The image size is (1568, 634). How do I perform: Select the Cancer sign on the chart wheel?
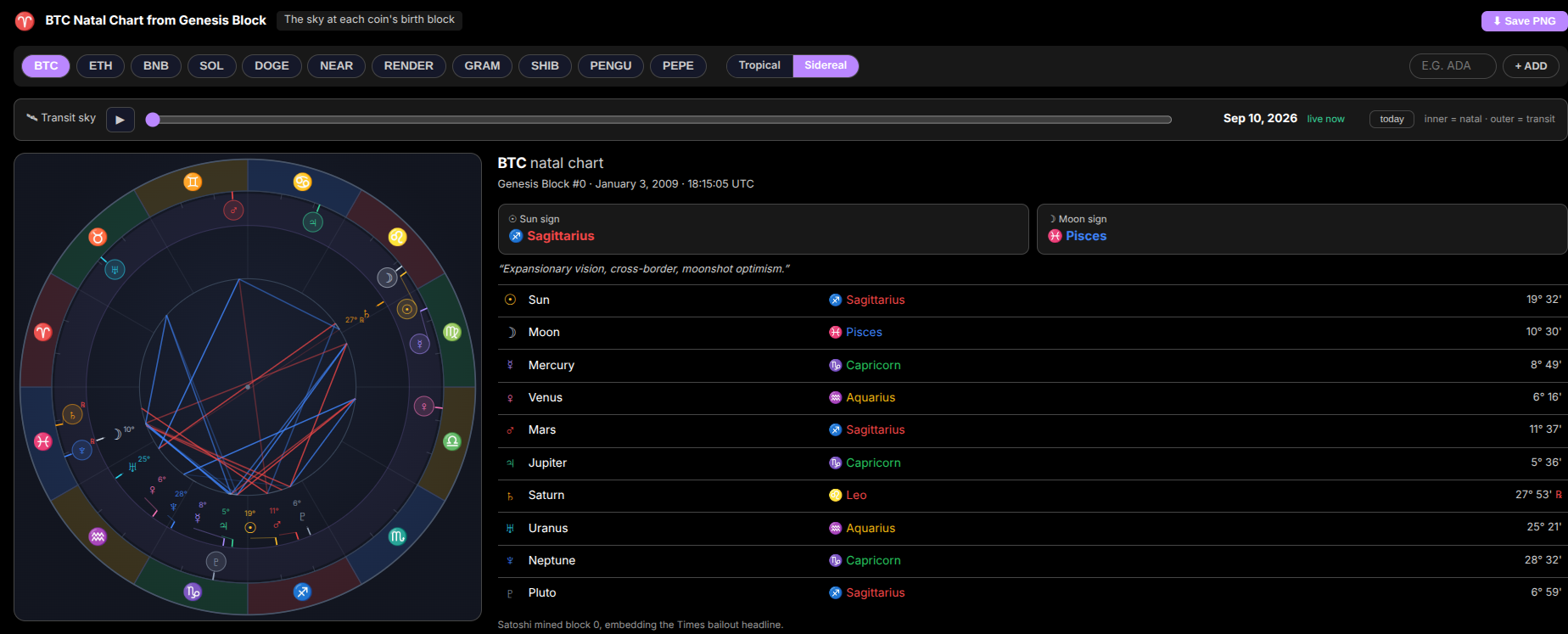(302, 181)
